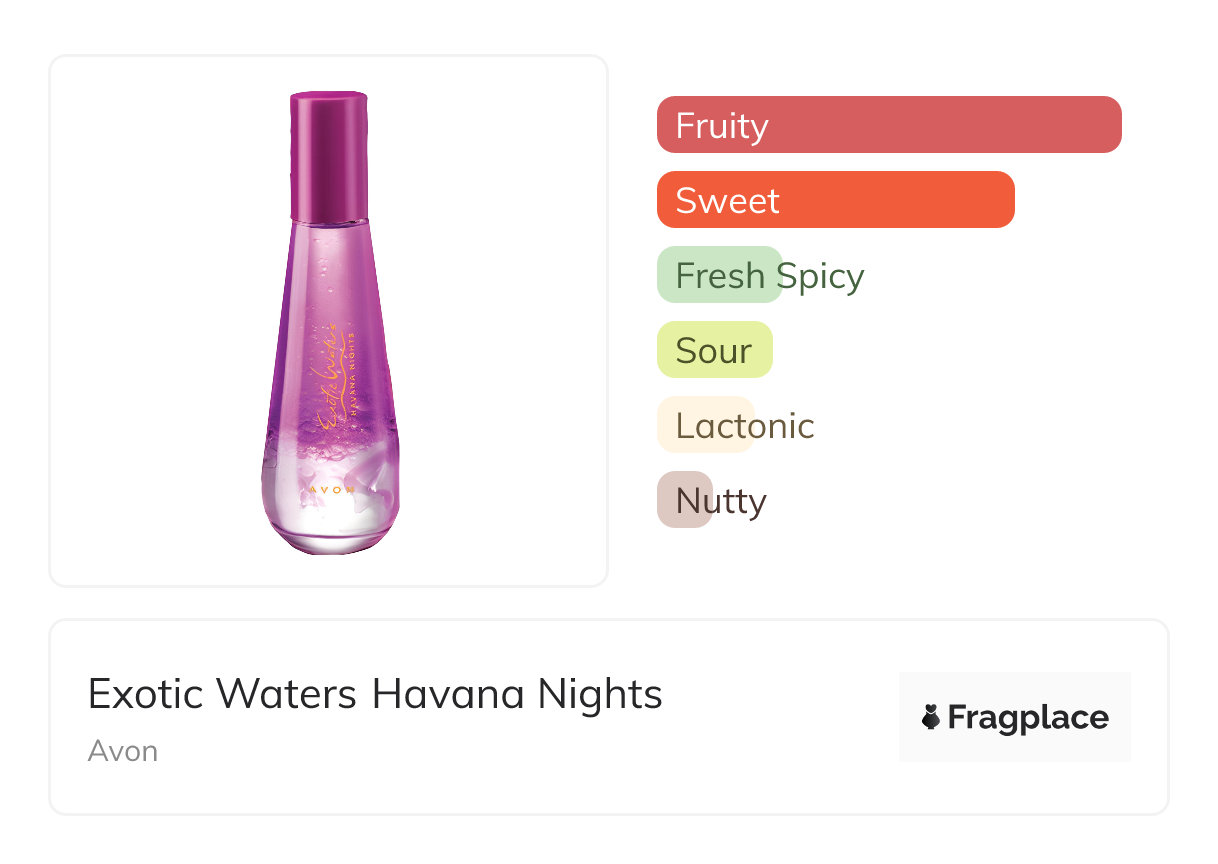Image resolution: width=1218 pixels, height=864 pixels.
Task: Click the AVON lettering on the bottle
Action: (332, 490)
